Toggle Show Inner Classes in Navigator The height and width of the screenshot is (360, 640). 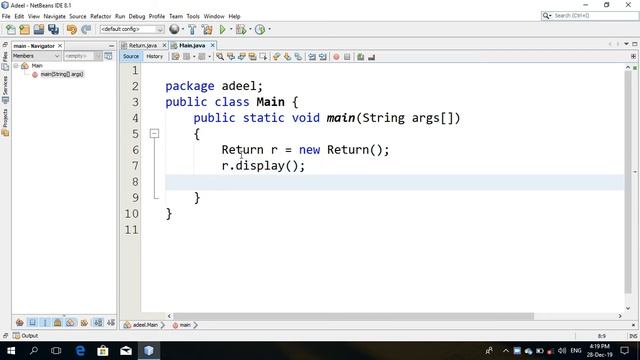[70, 322]
